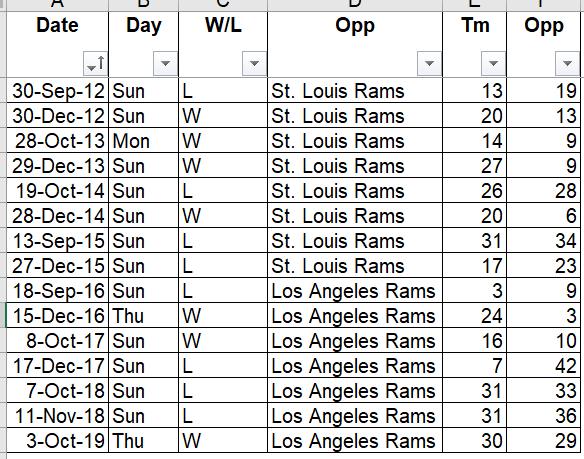Select the cell with Tm score 27
The image size is (584, 459).
coord(474,165)
